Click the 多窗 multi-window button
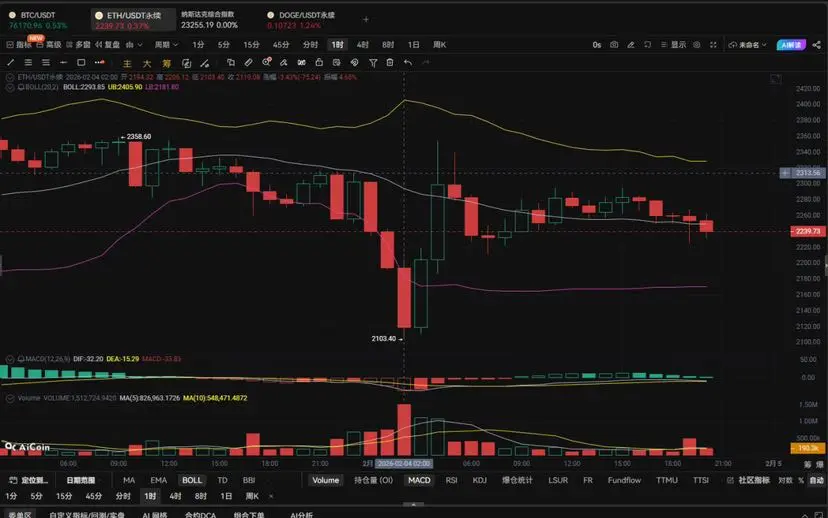Screen dimensions: 828x518 click(x=78, y=45)
